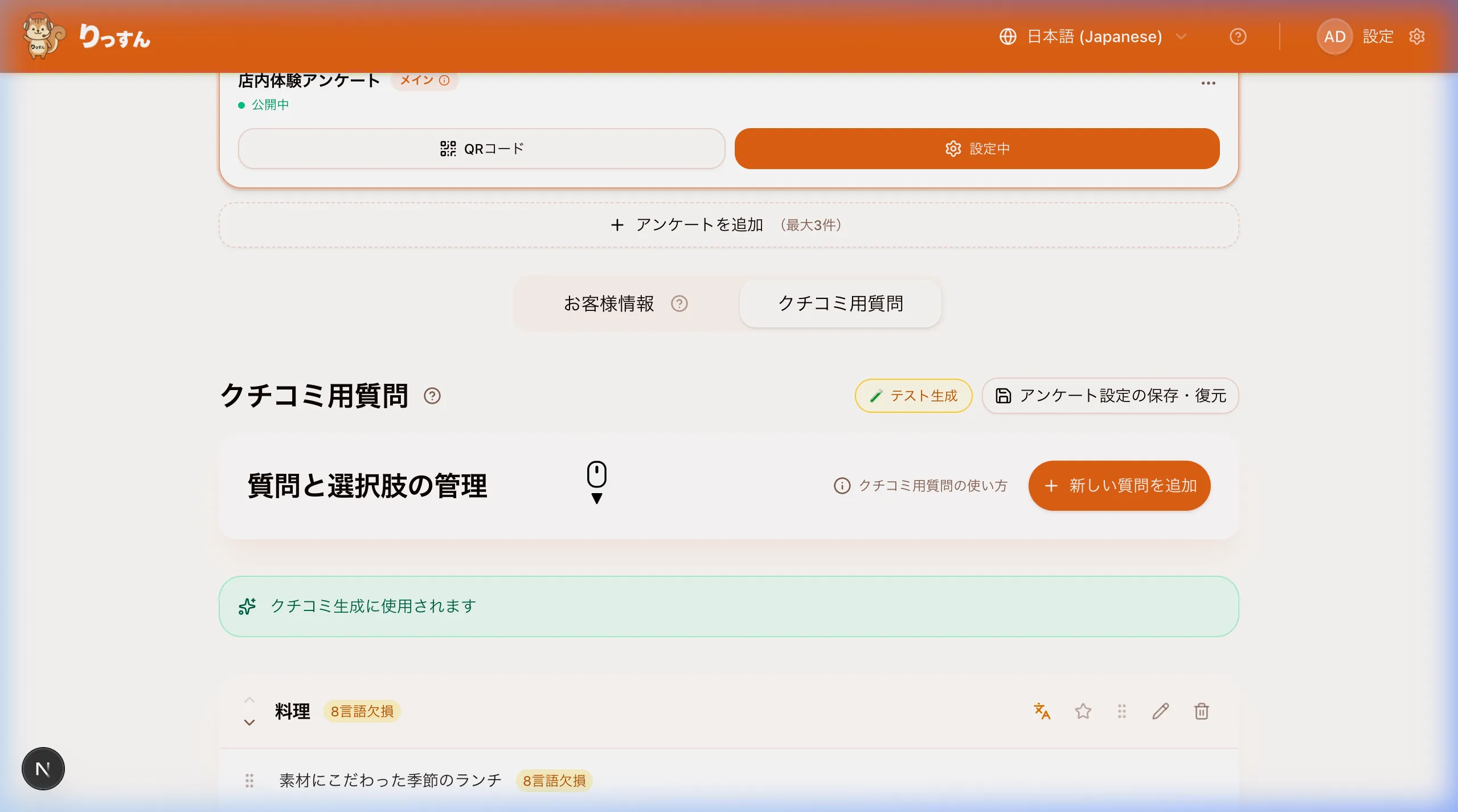Toggle the star on 料理 question
1458x812 pixels.
[x=1083, y=711]
